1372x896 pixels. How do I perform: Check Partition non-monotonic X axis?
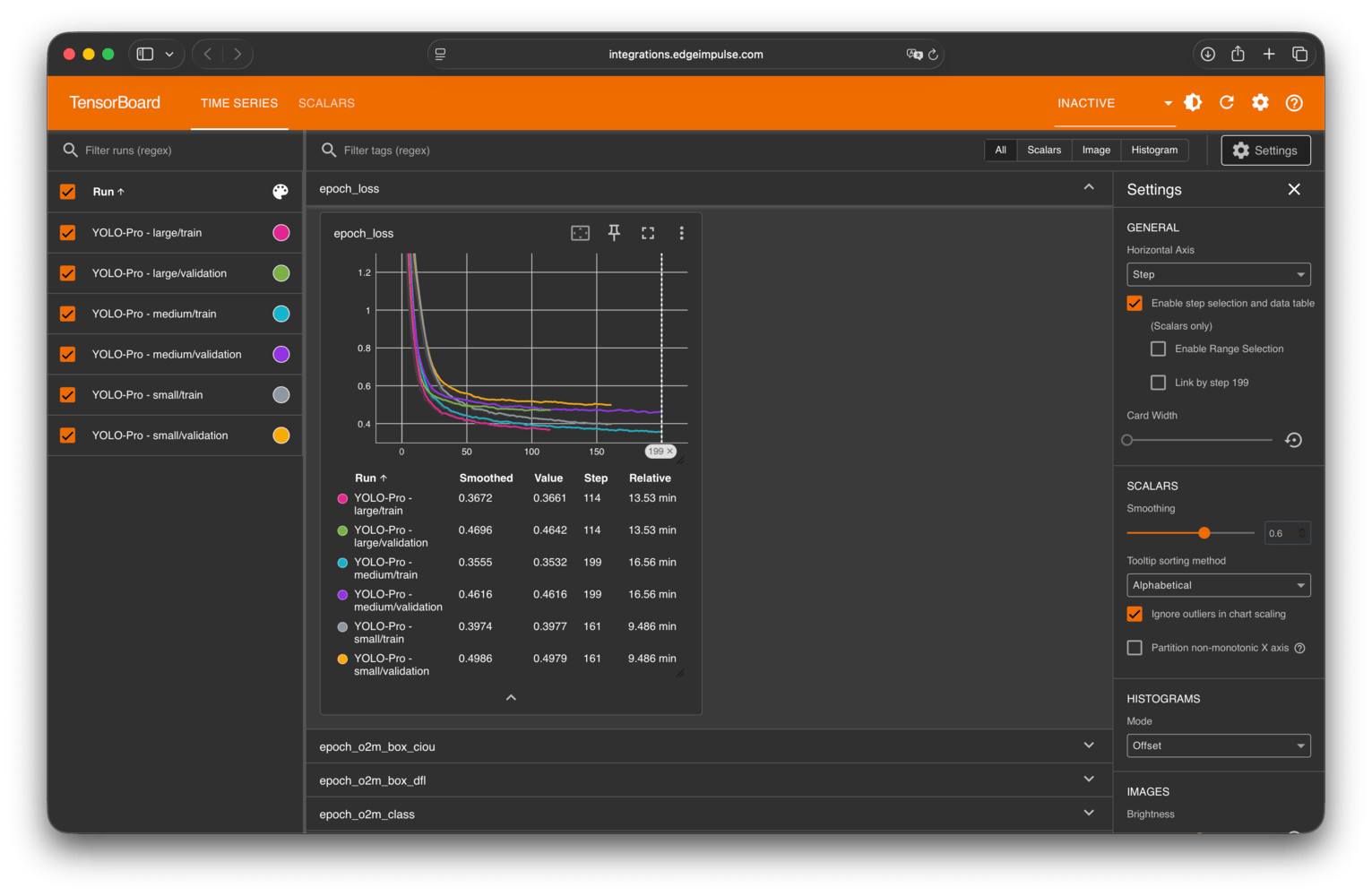click(1135, 648)
